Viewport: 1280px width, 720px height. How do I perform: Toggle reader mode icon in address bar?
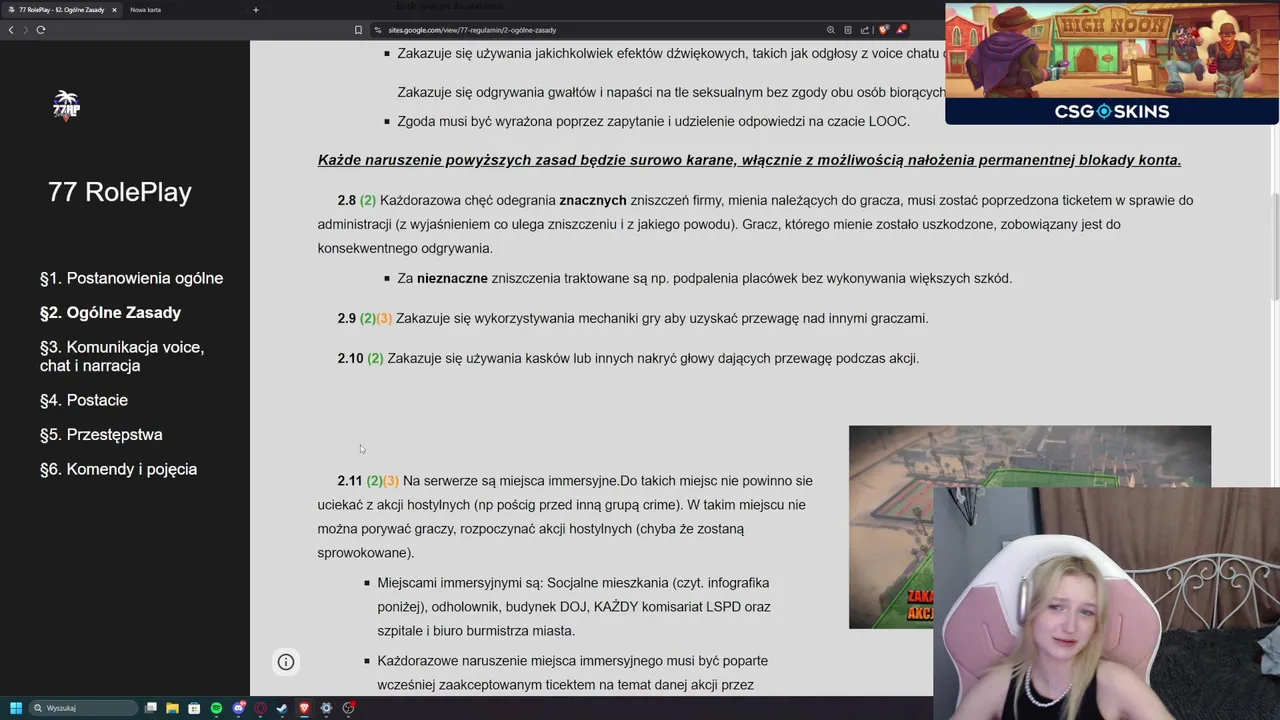point(848,30)
